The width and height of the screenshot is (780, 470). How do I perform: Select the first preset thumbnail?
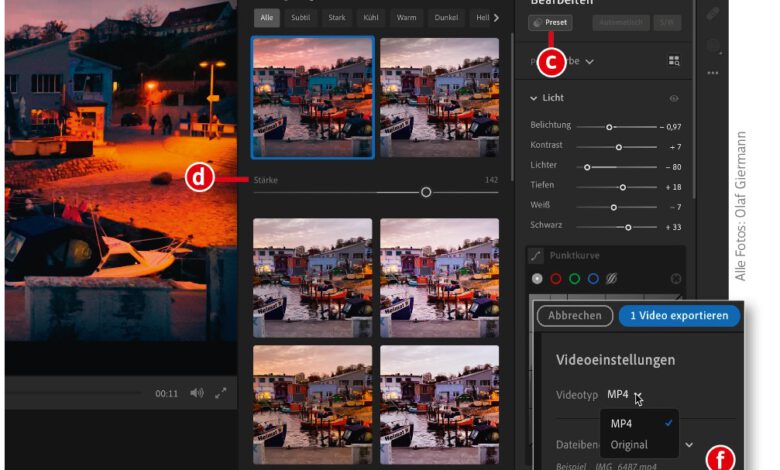pos(313,98)
